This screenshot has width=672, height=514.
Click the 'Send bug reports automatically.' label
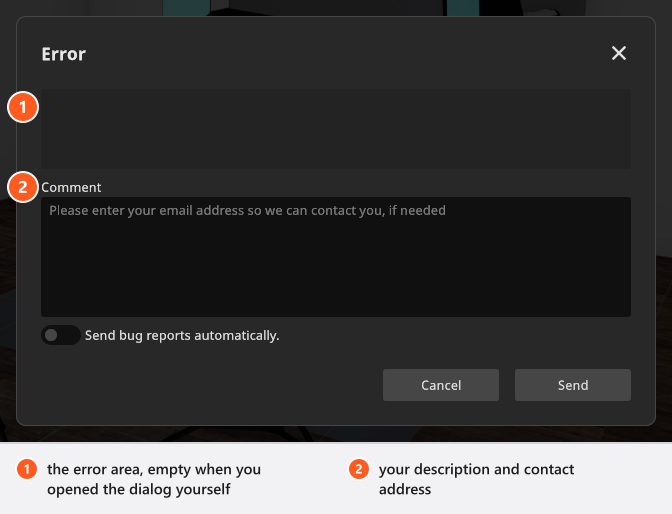[x=182, y=335]
